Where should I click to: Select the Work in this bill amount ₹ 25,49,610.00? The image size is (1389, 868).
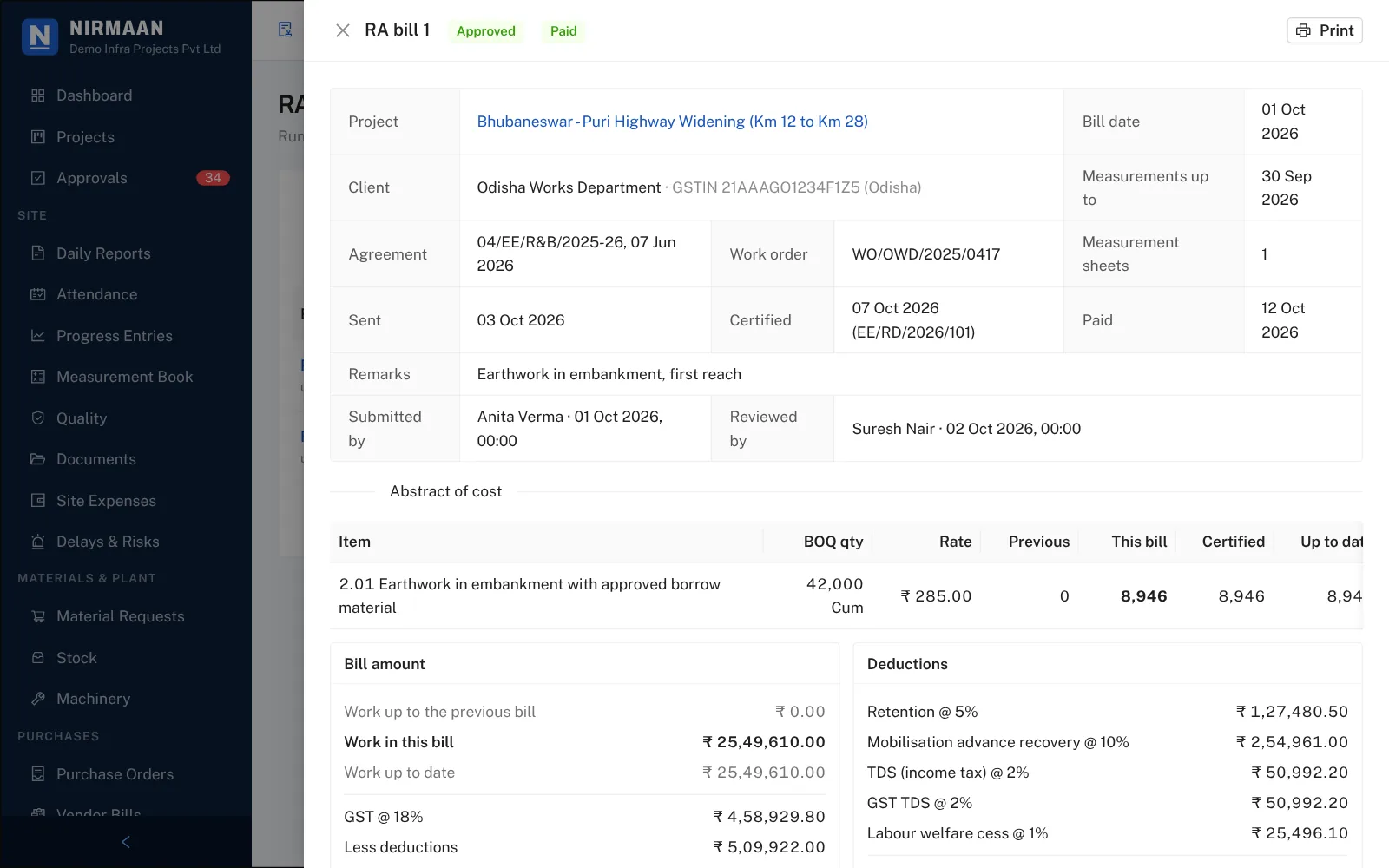(763, 742)
